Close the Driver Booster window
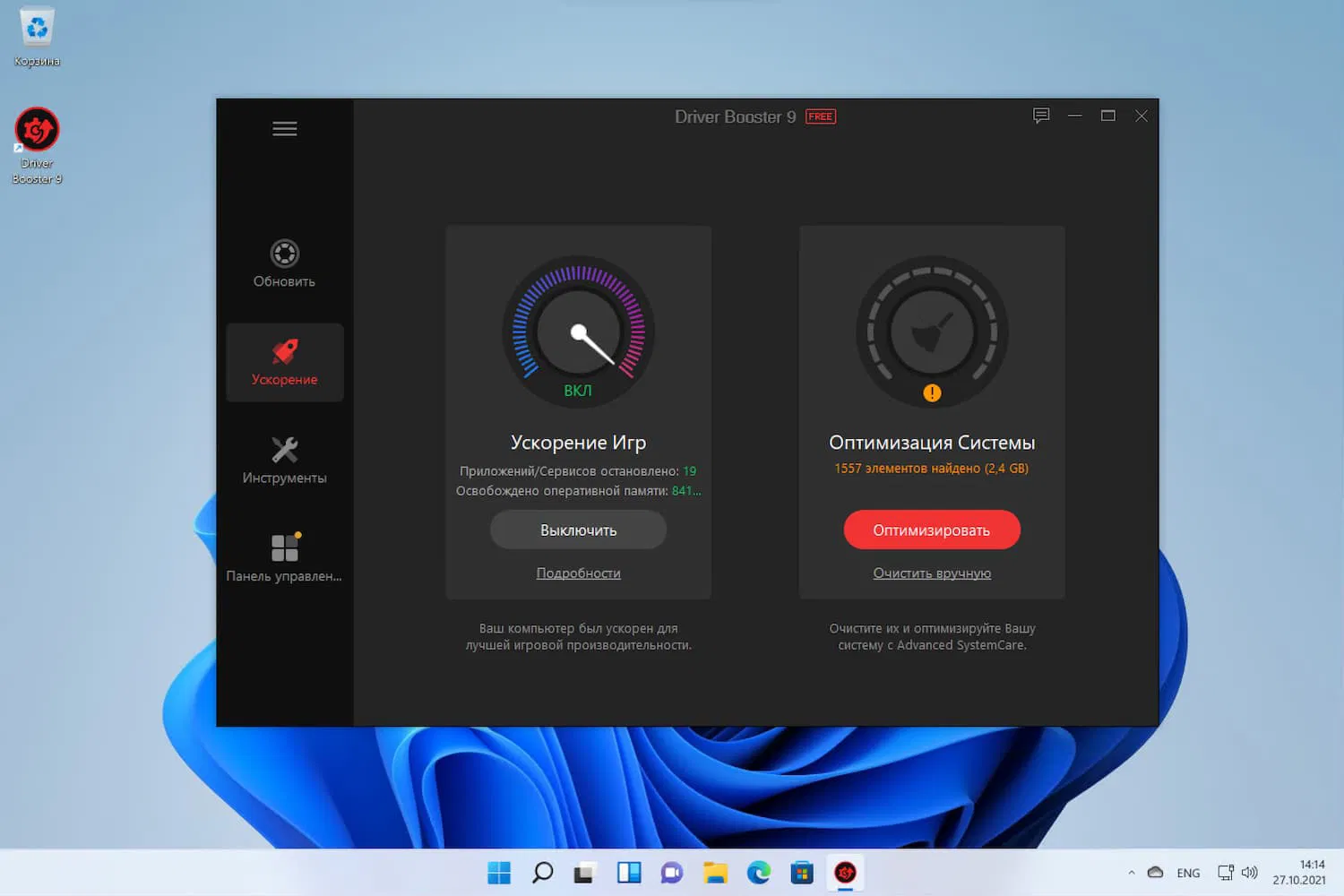1344x896 pixels. pos(1142,116)
